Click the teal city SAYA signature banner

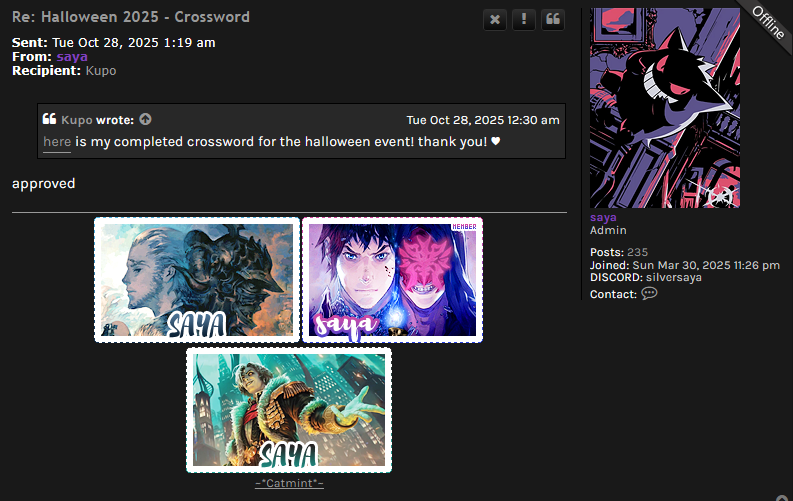click(289, 410)
